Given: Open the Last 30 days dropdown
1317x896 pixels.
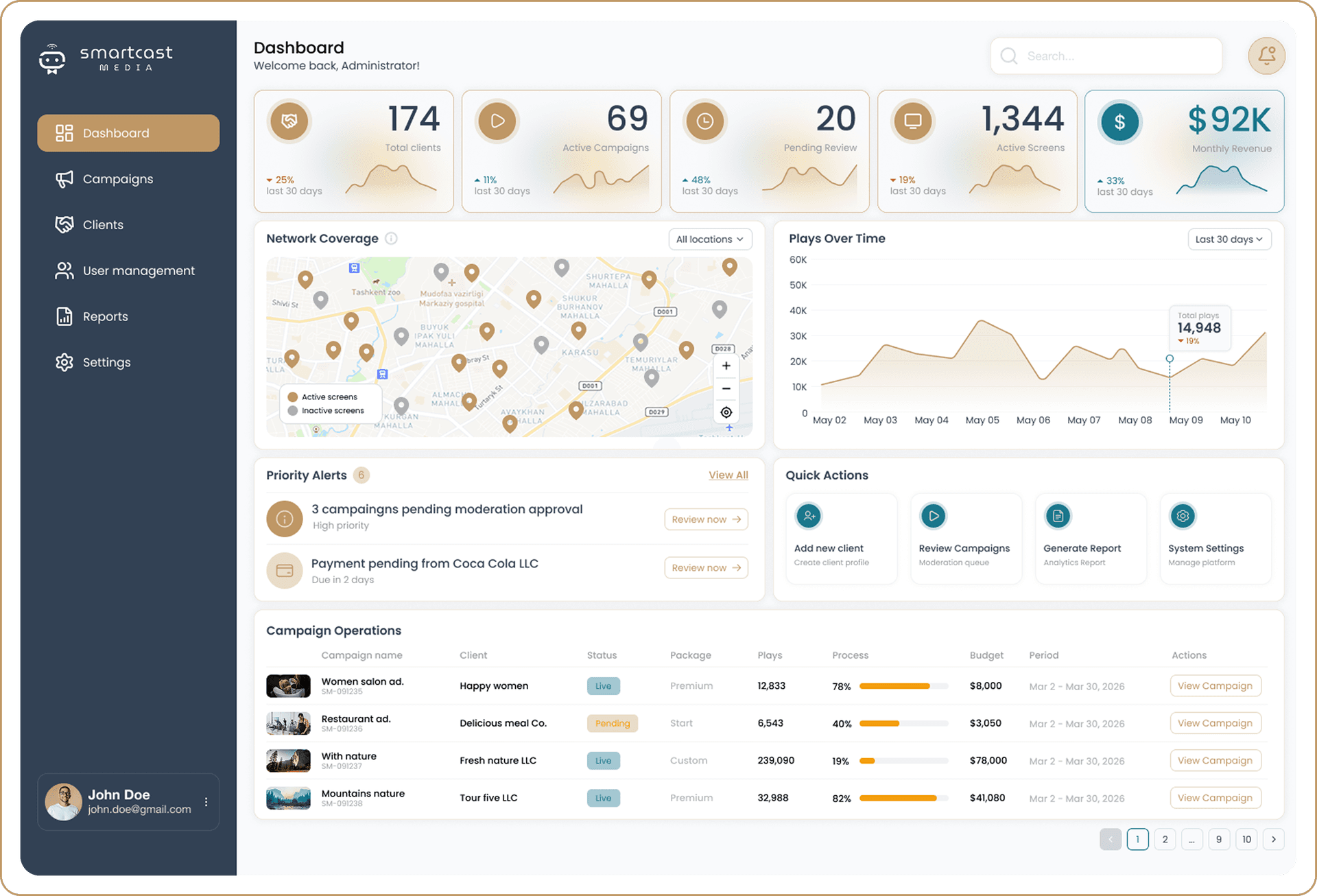Looking at the screenshot, I should [x=1229, y=239].
